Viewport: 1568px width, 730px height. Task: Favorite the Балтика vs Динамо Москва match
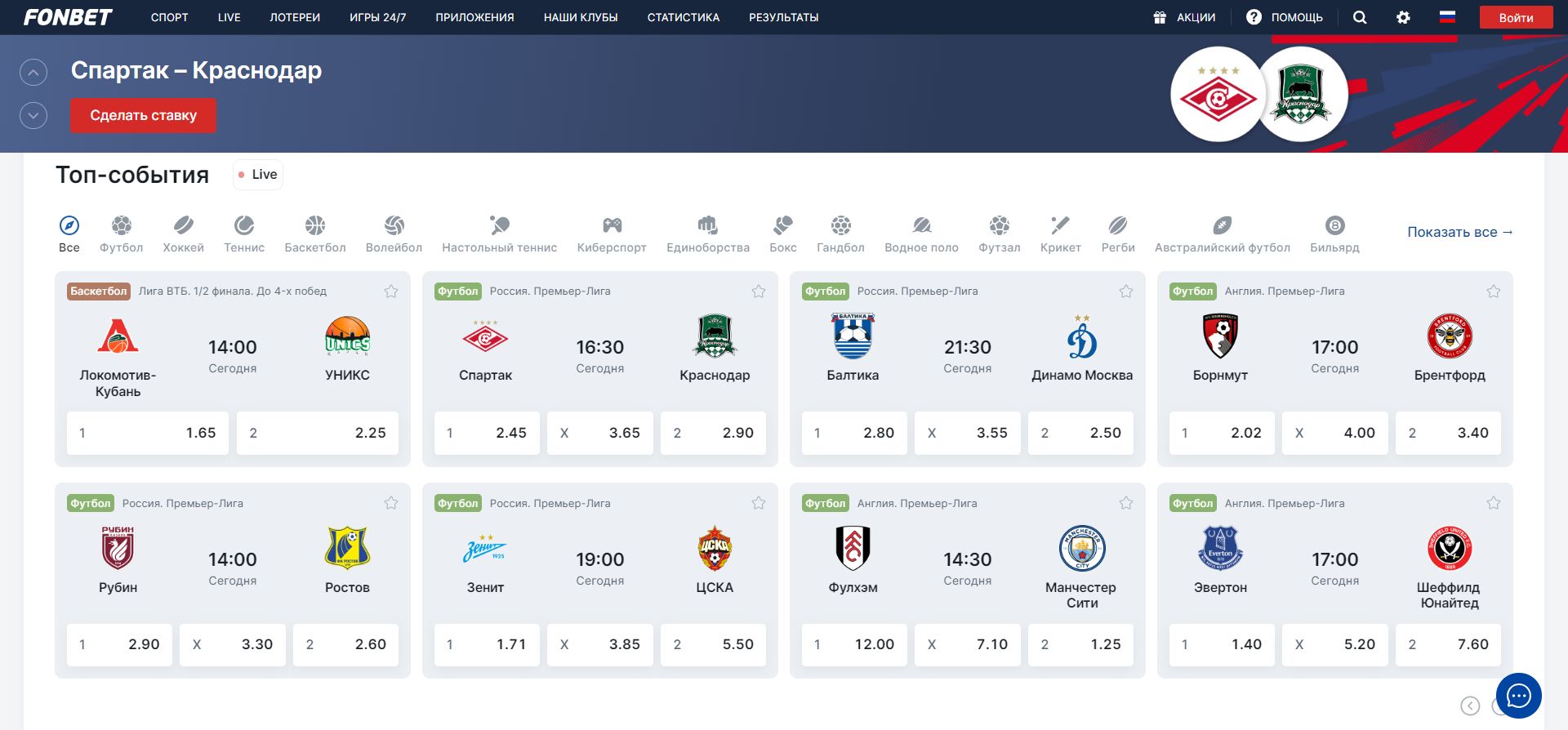pos(1126,292)
